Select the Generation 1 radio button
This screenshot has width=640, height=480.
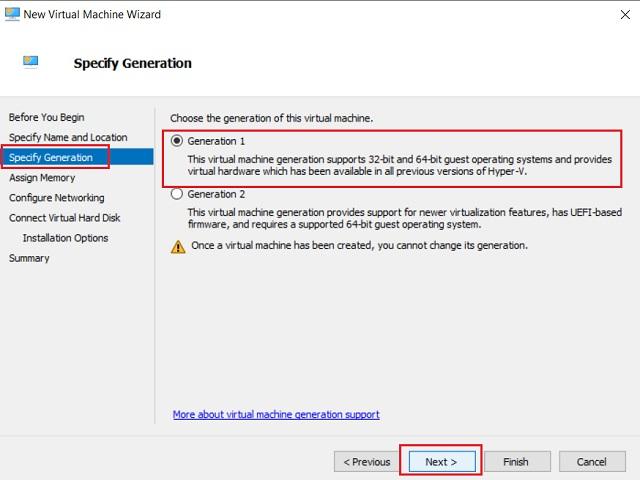[x=177, y=141]
